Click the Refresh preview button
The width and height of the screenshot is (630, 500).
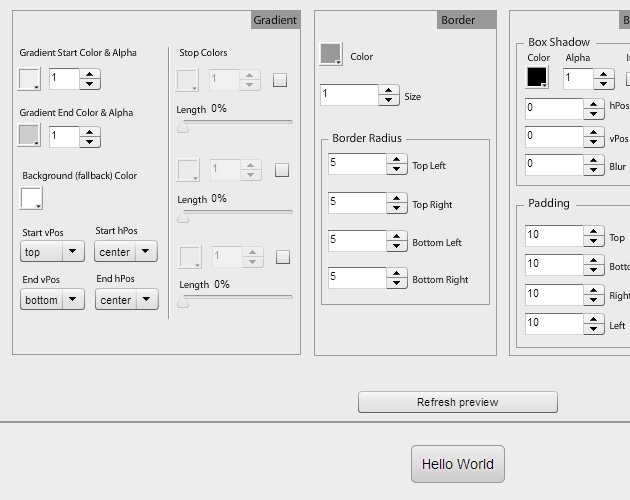click(x=457, y=402)
